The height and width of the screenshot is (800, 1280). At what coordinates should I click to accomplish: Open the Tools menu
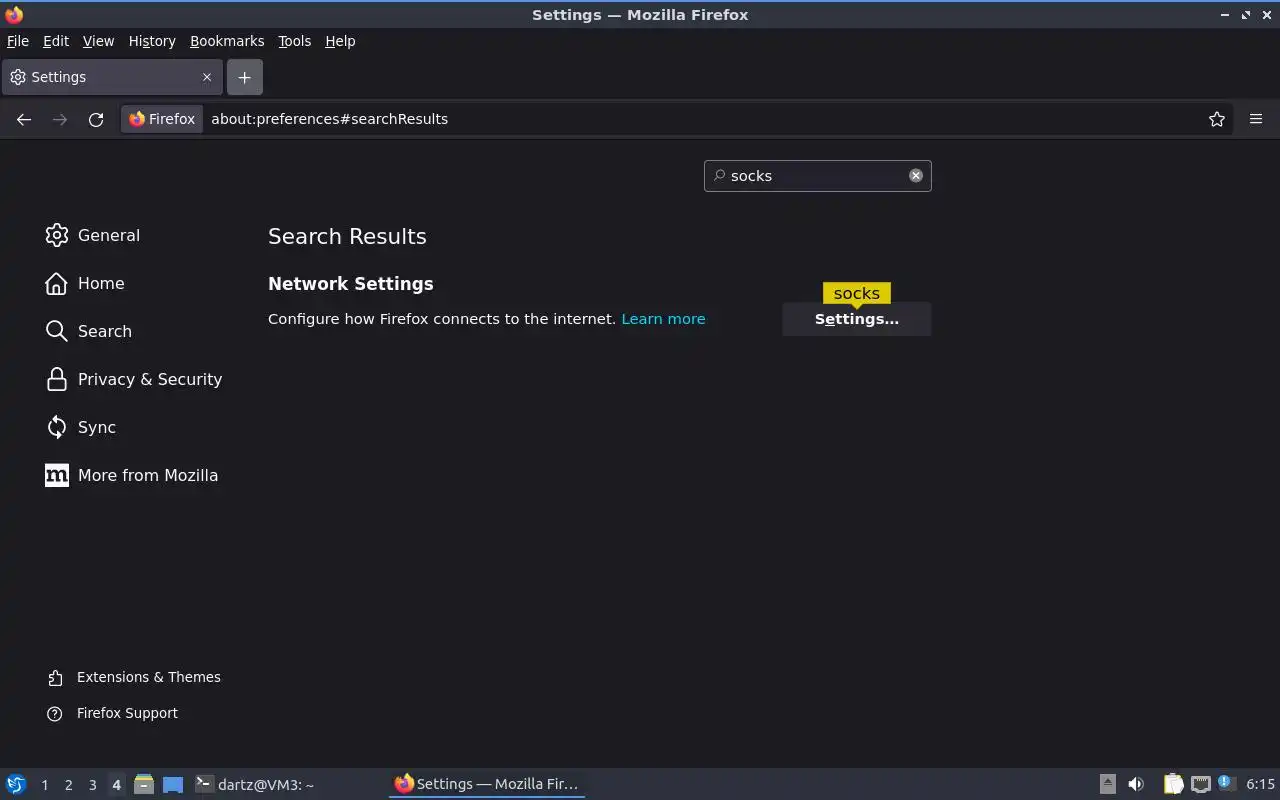(294, 41)
